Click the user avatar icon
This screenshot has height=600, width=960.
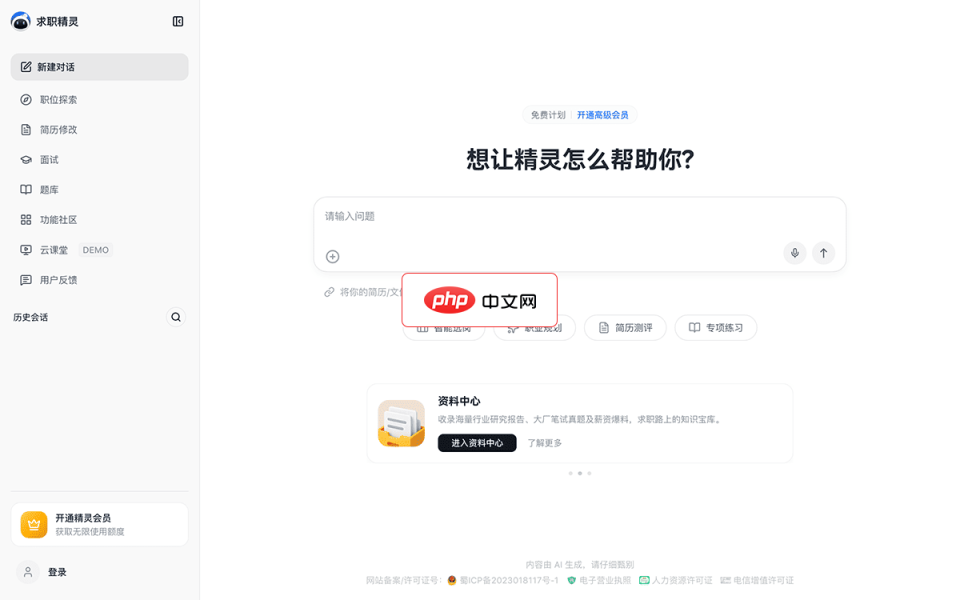[x=28, y=572]
